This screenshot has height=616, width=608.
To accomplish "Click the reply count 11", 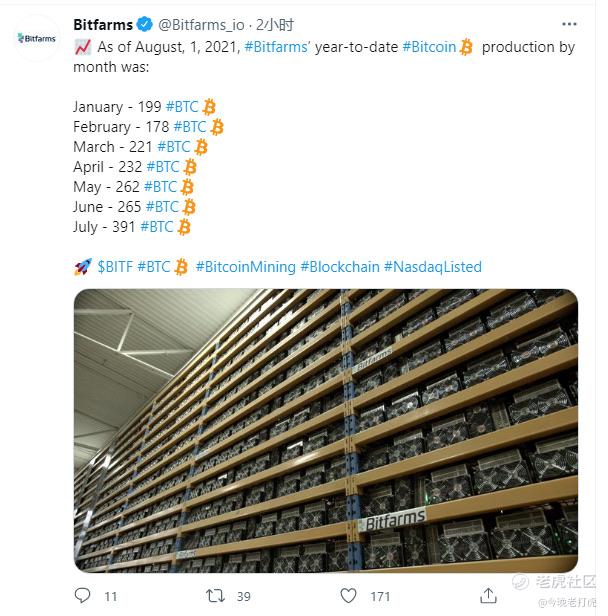I will [x=111, y=596].
